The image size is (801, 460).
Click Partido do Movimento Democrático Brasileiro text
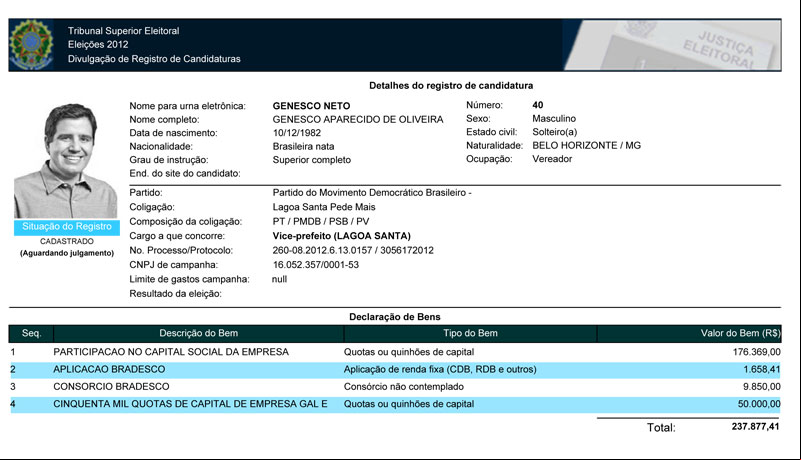pyautogui.click(x=372, y=193)
